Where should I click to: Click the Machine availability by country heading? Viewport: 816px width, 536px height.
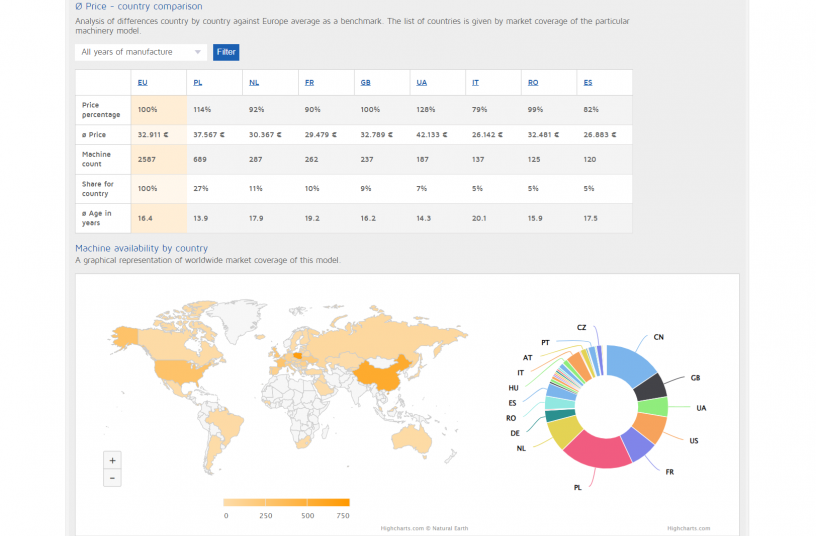(x=142, y=248)
